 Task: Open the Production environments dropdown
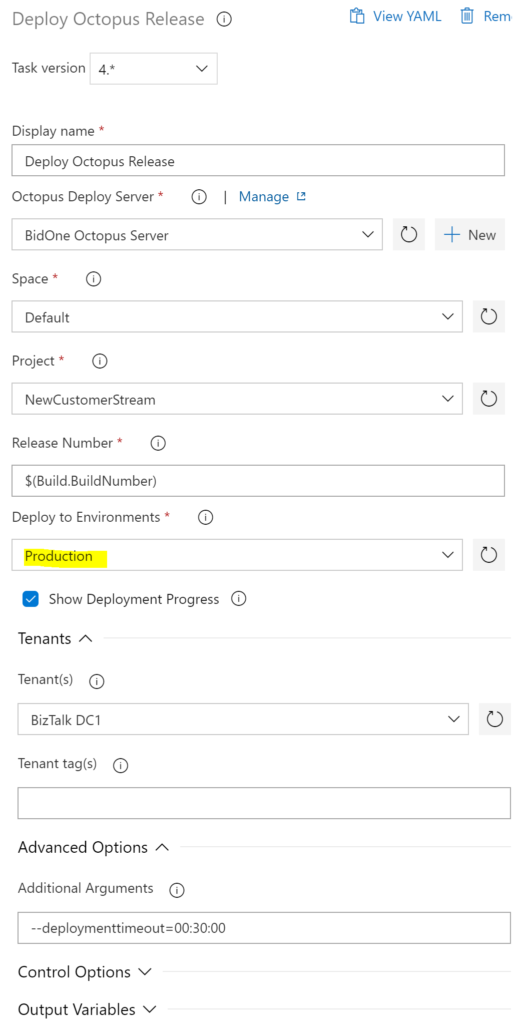(237, 555)
